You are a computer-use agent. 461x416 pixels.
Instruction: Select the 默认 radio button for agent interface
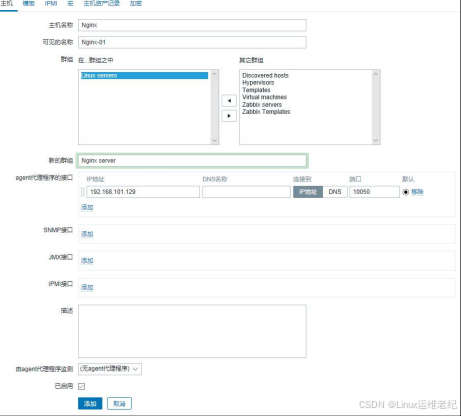[405, 192]
